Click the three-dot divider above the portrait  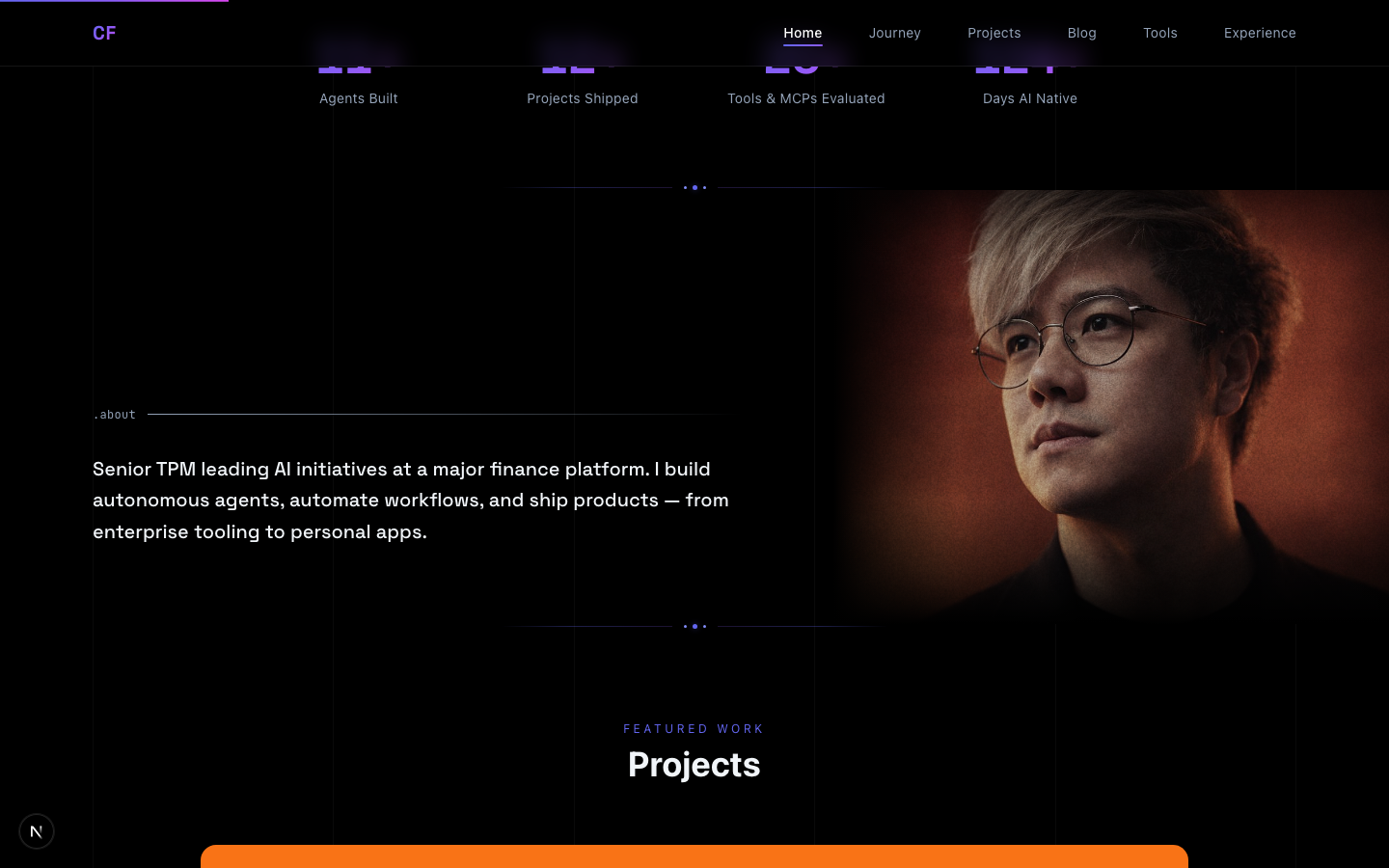pyautogui.click(x=694, y=188)
